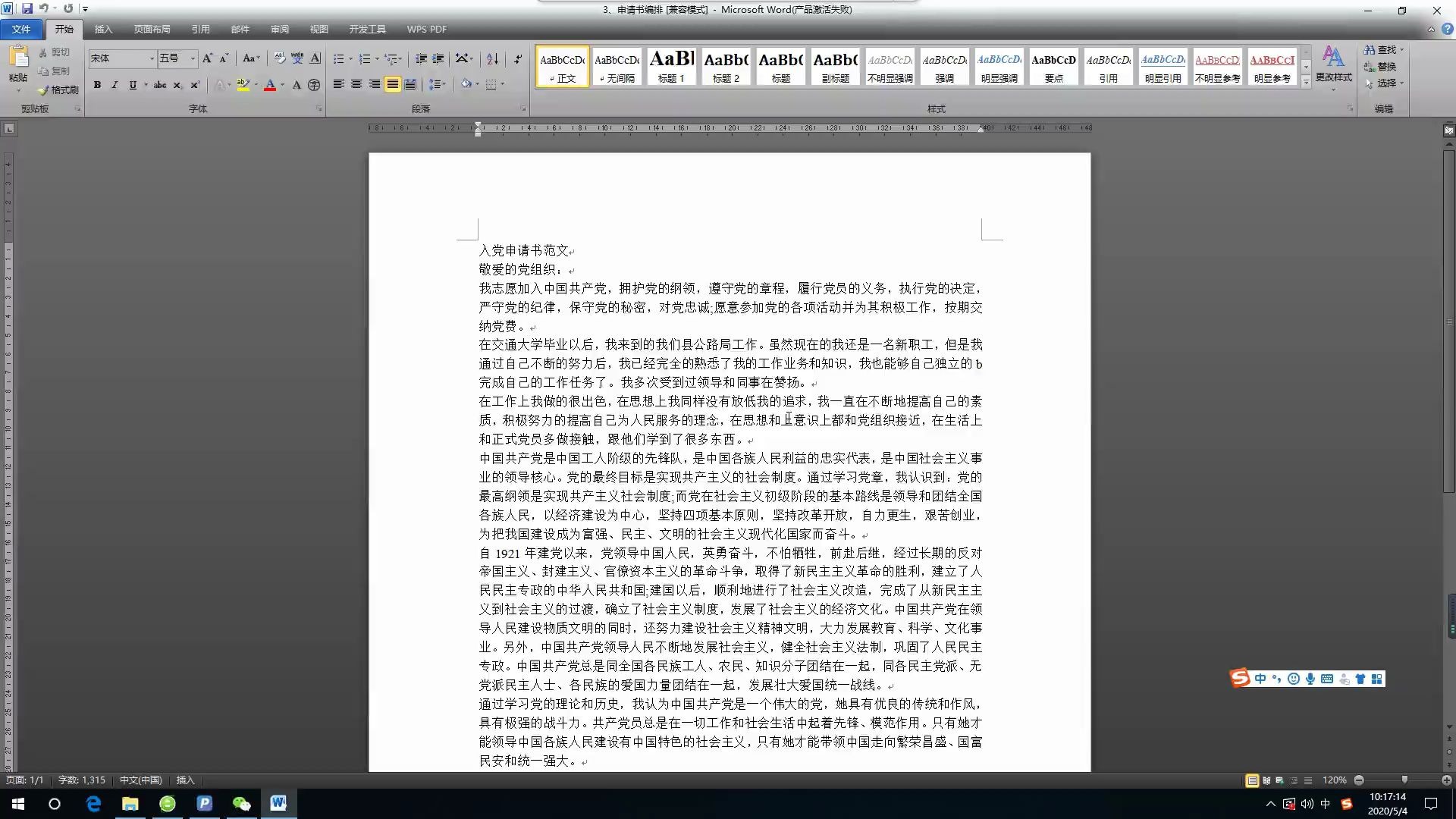Align text right
The height and width of the screenshot is (819, 1456).
(375, 84)
